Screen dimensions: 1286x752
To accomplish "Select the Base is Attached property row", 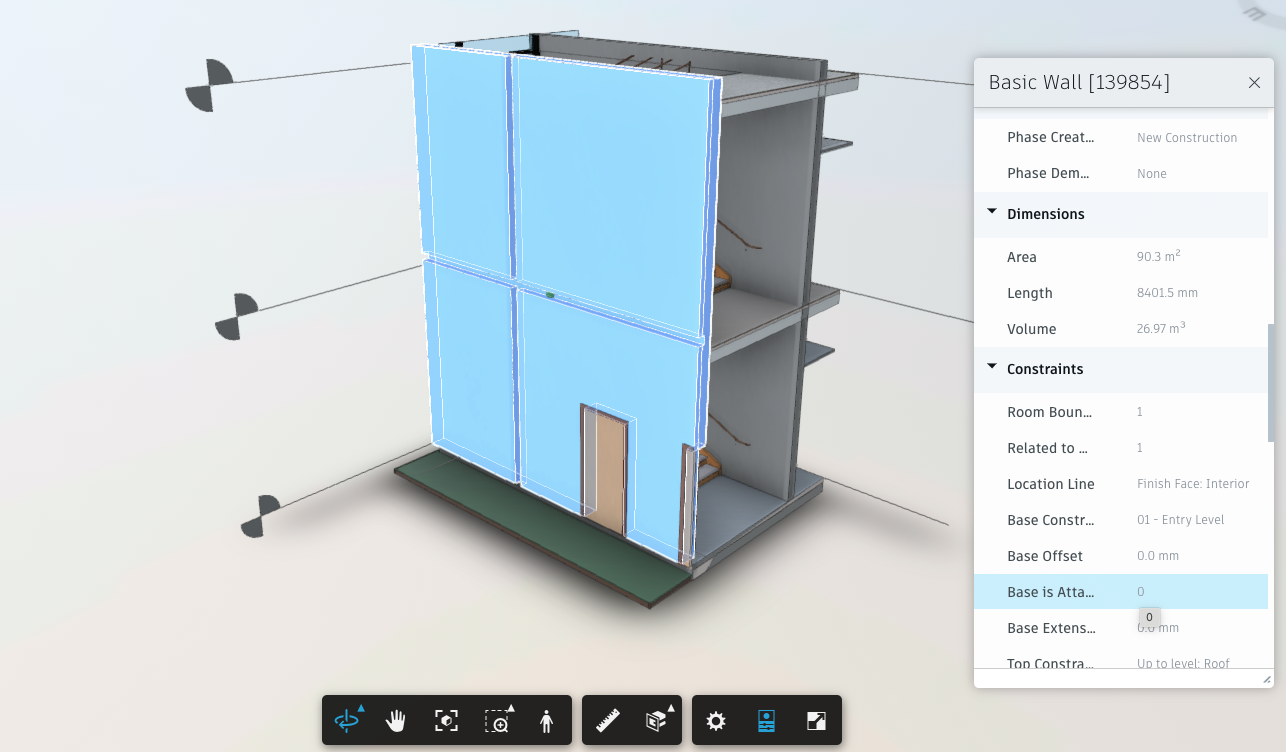I will pyautogui.click(x=1120, y=592).
